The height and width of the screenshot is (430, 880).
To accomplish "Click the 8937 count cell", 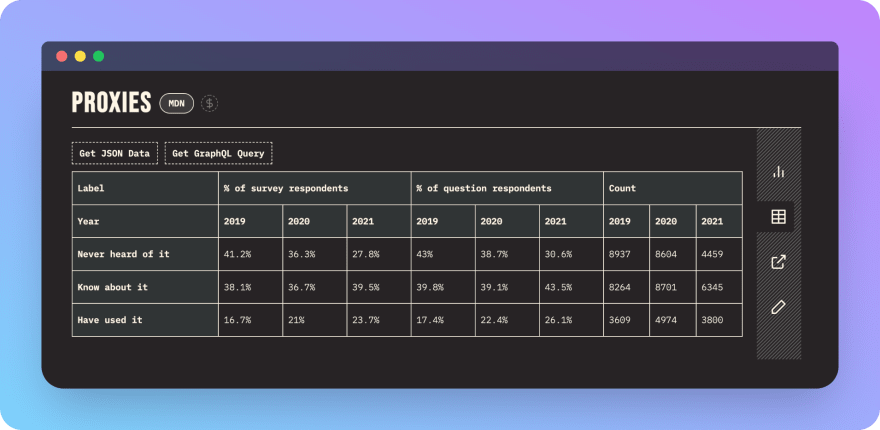I will click(626, 254).
